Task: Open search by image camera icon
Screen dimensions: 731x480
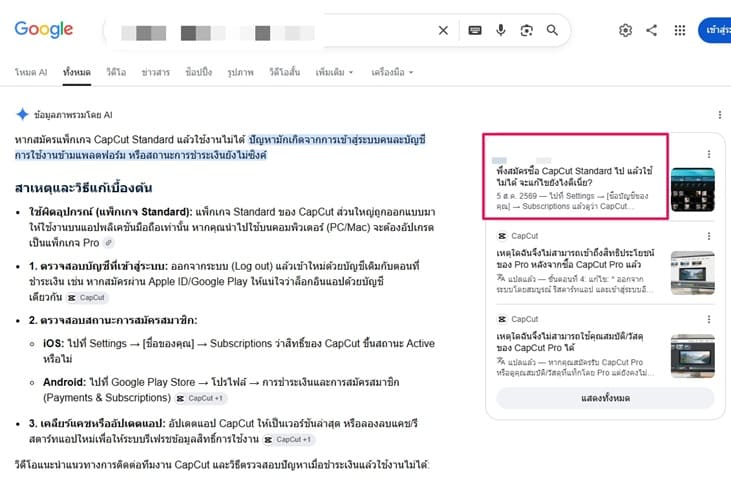Action: (x=526, y=31)
